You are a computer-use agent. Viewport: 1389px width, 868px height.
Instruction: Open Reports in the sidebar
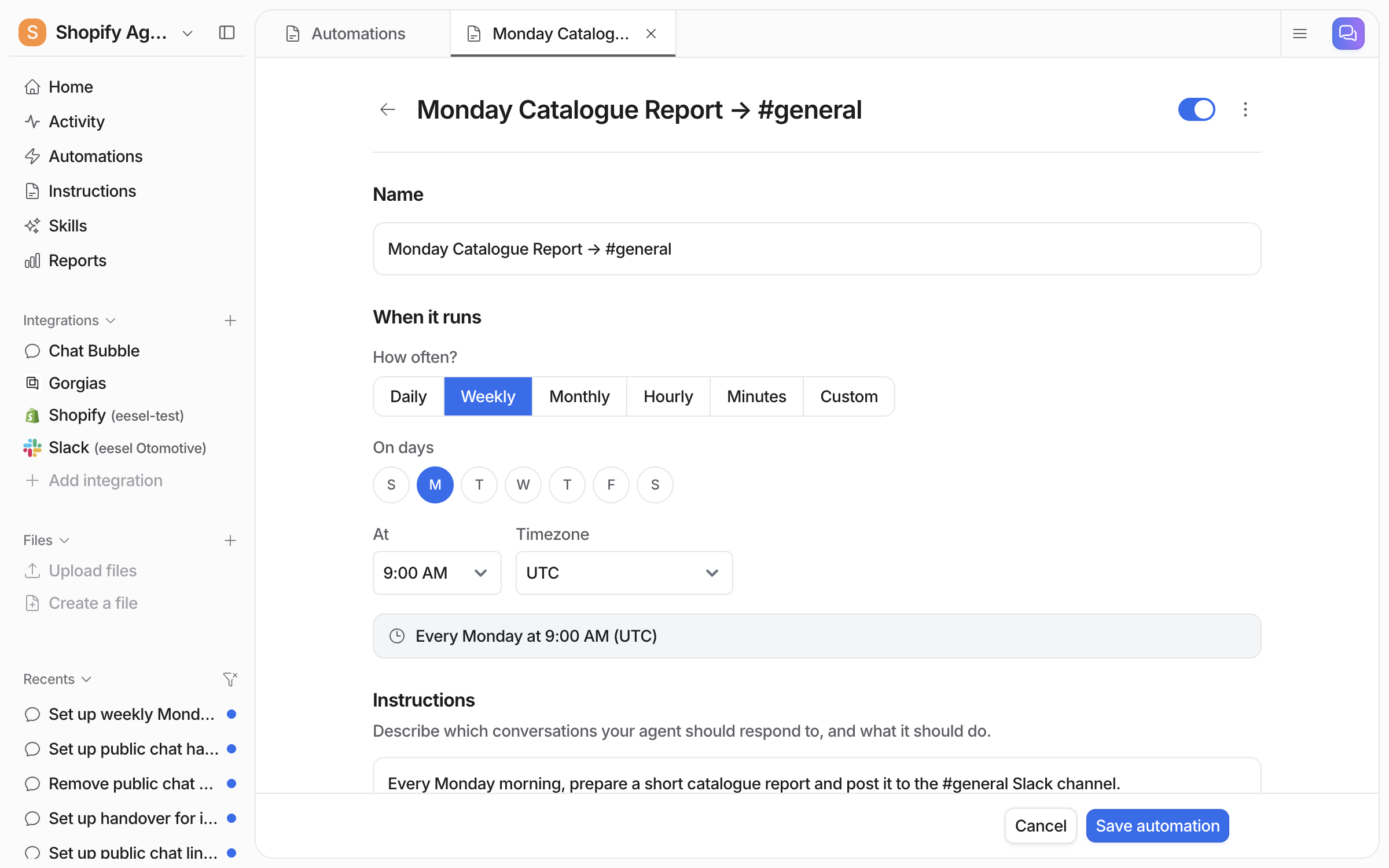click(x=78, y=260)
